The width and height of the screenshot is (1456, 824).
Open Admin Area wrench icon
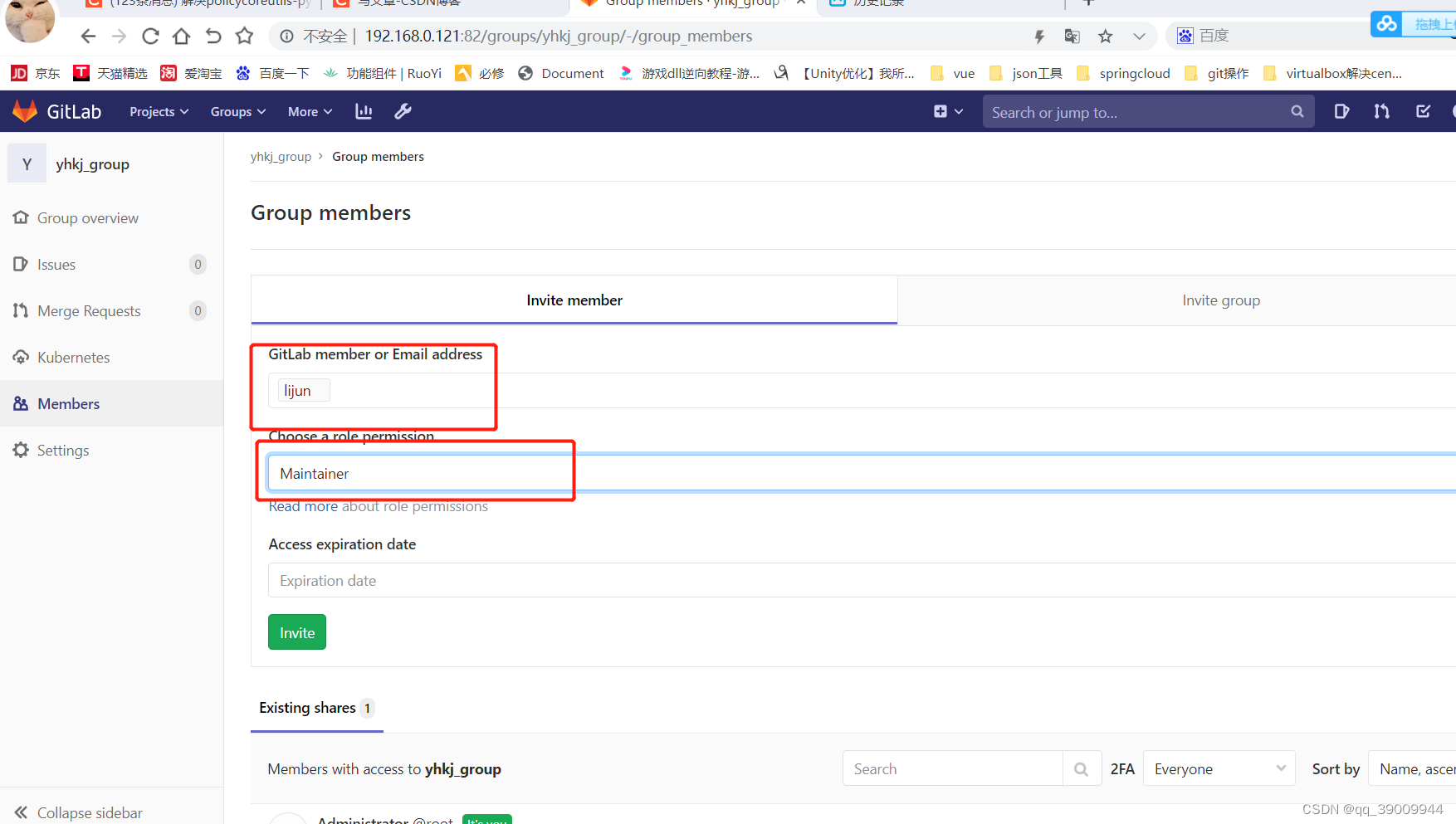[403, 111]
